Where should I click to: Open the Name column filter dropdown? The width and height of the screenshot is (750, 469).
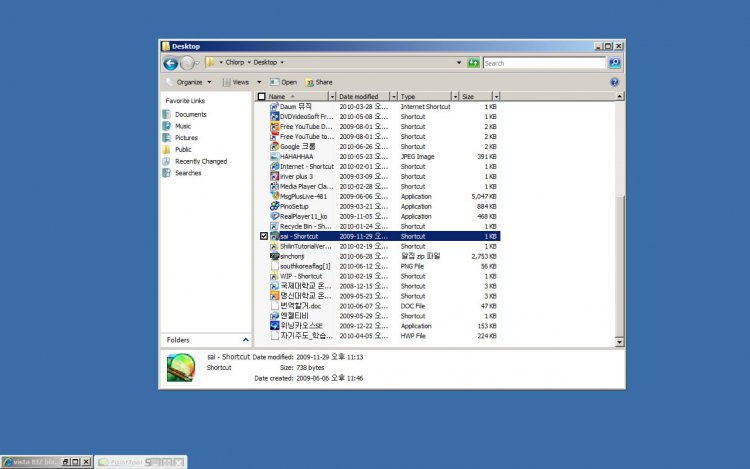click(x=332, y=97)
